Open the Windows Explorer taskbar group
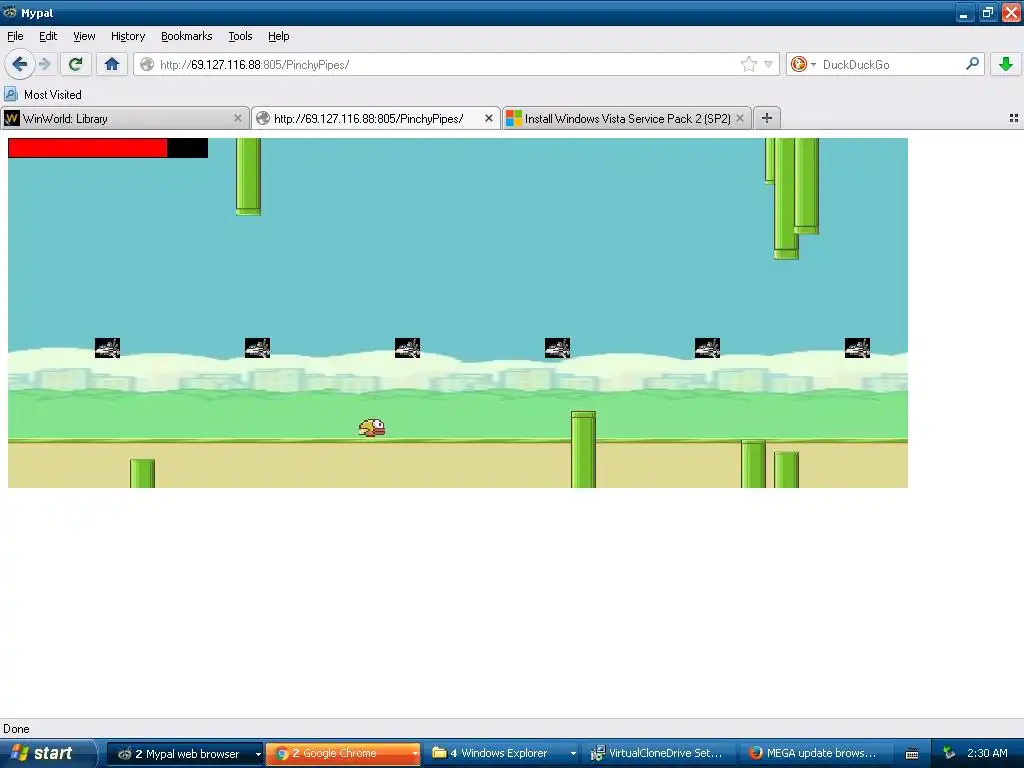This screenshot has width=1024, height=768. 504,754
